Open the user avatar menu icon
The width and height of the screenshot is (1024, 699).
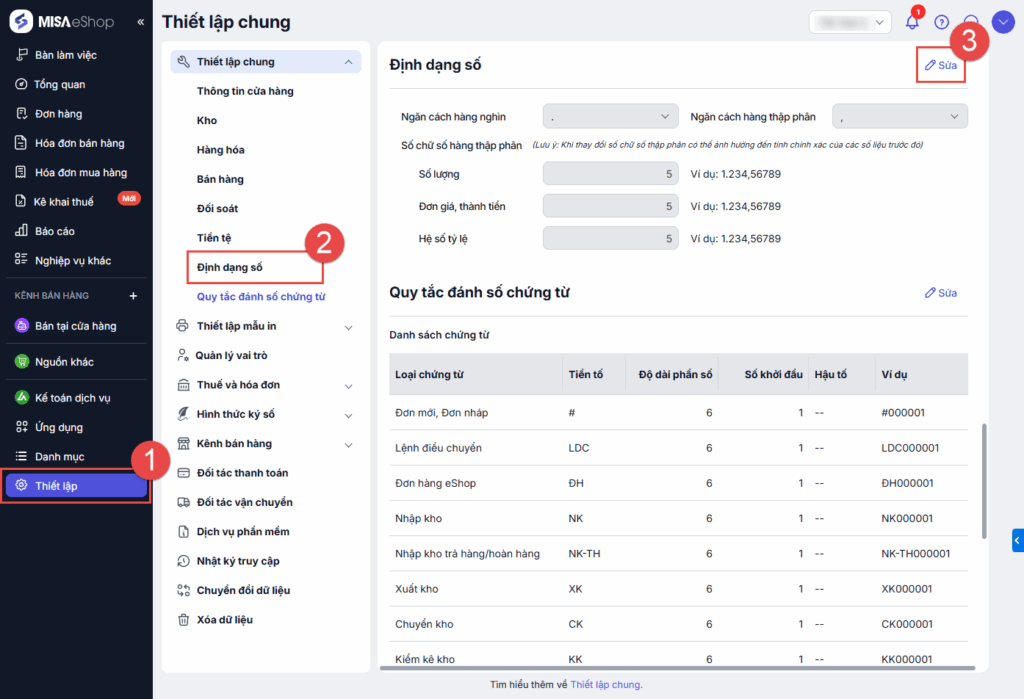pyautogui.click(x=1003, y=22)
